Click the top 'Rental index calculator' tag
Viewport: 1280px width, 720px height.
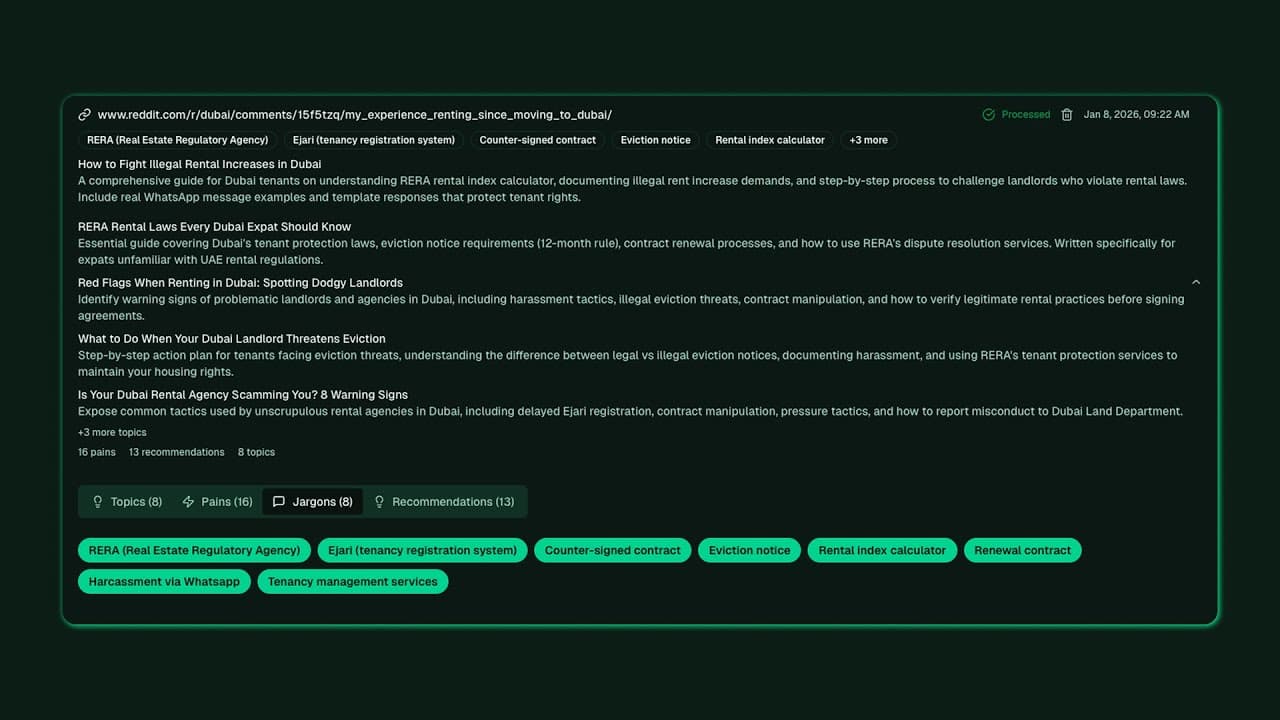tap(770, 140)
